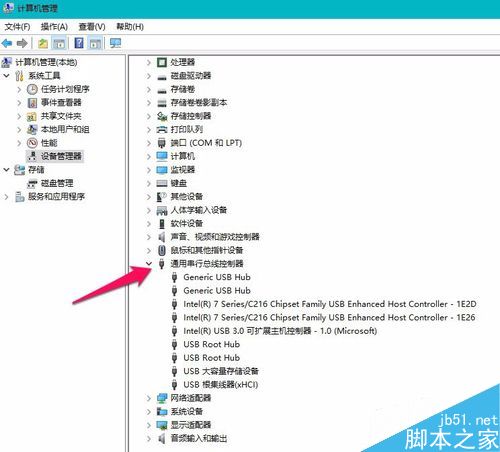Click the 性能 icon
Screen dimensions: 500x452
click(x=32, y=143)
